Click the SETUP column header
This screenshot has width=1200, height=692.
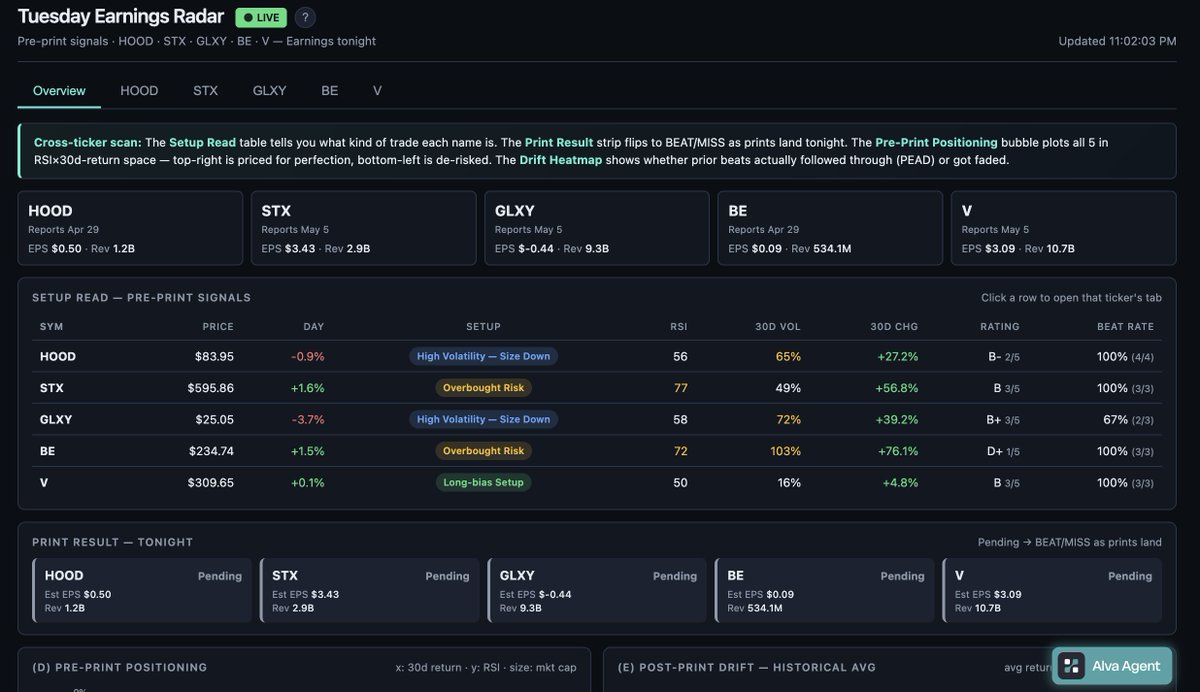click(x=483, y=326)
